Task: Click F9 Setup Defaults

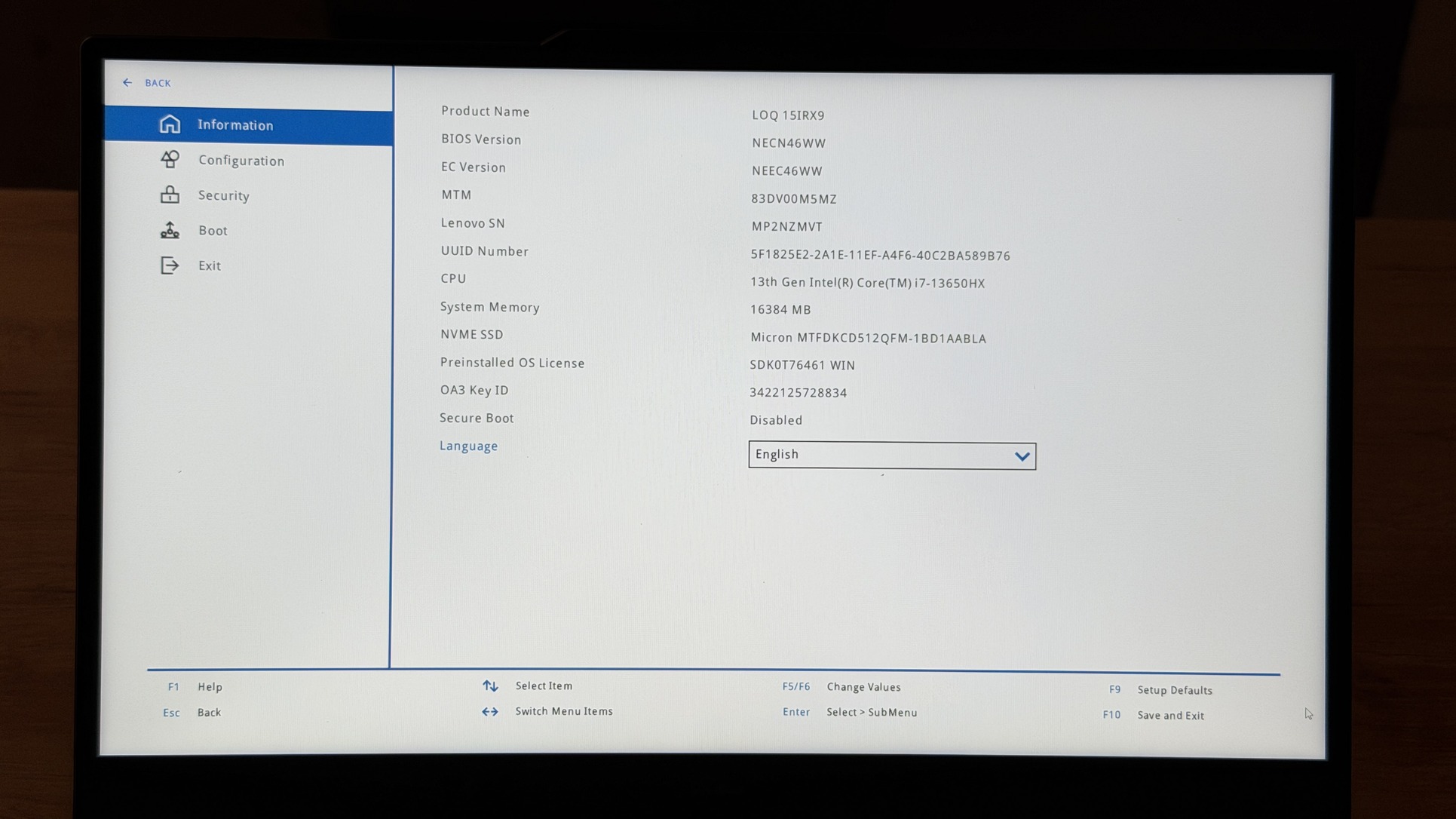Action: pyautogui.click(x=1174, y=690)
